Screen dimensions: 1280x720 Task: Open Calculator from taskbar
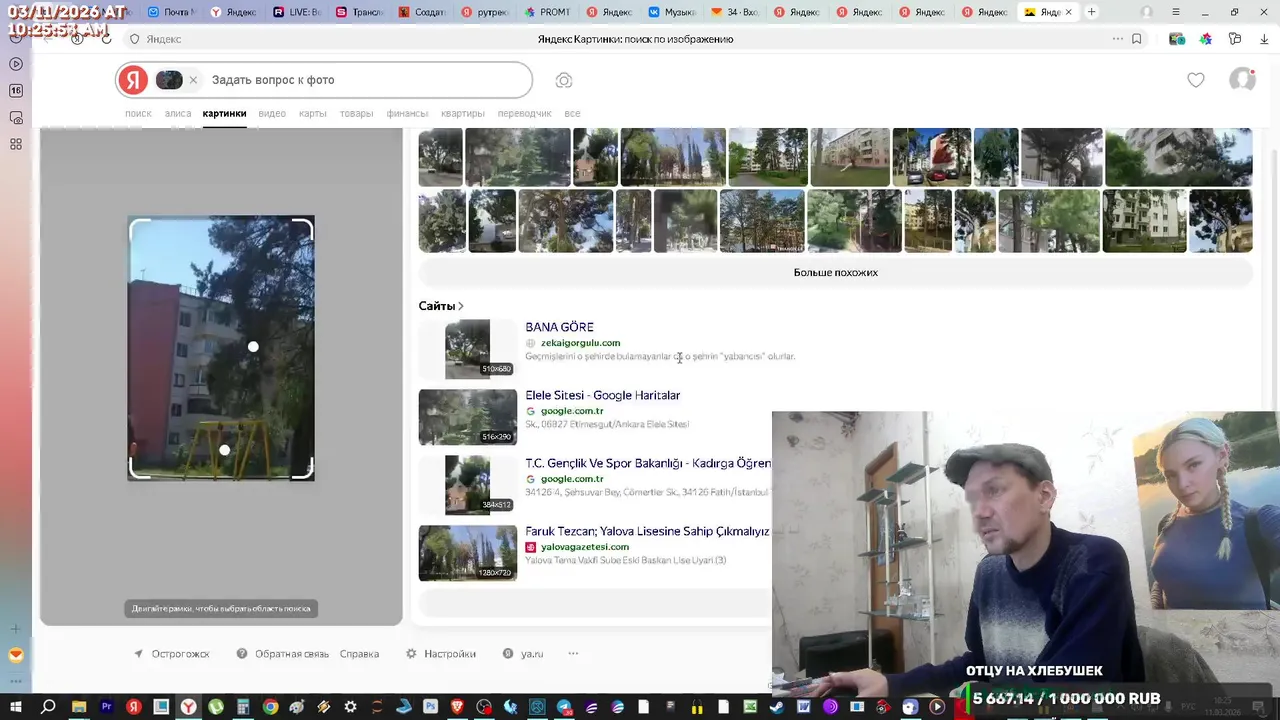243,707
